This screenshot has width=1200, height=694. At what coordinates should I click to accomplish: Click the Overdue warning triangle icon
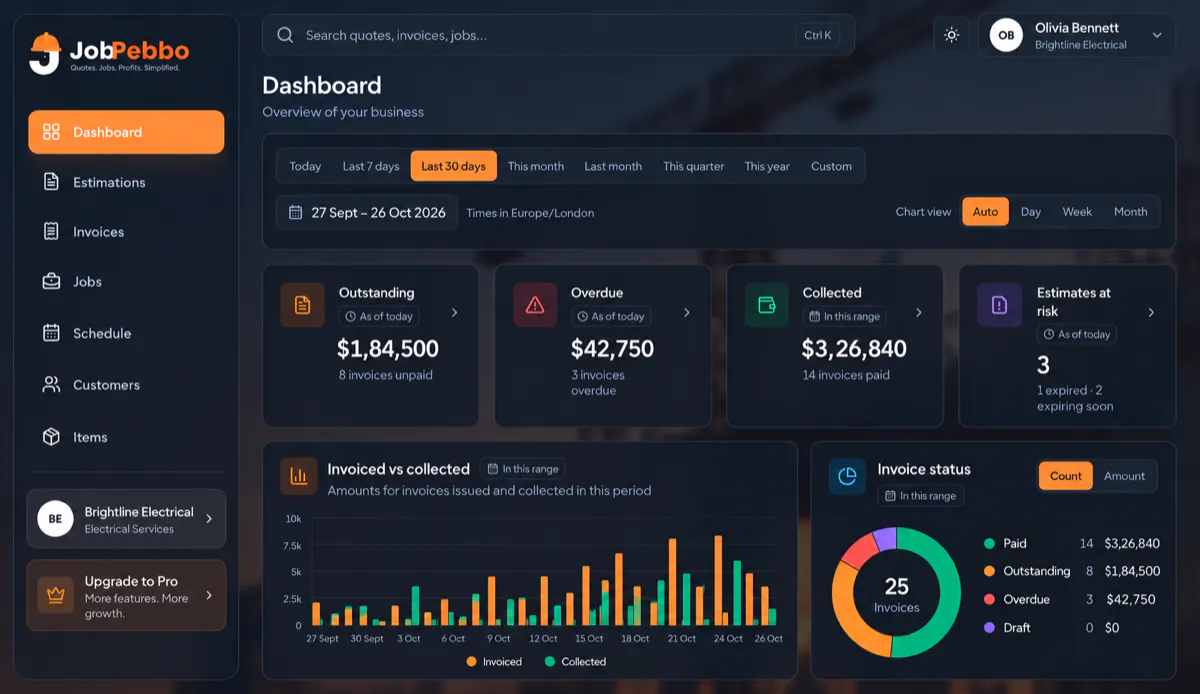[x=535, y=305]
